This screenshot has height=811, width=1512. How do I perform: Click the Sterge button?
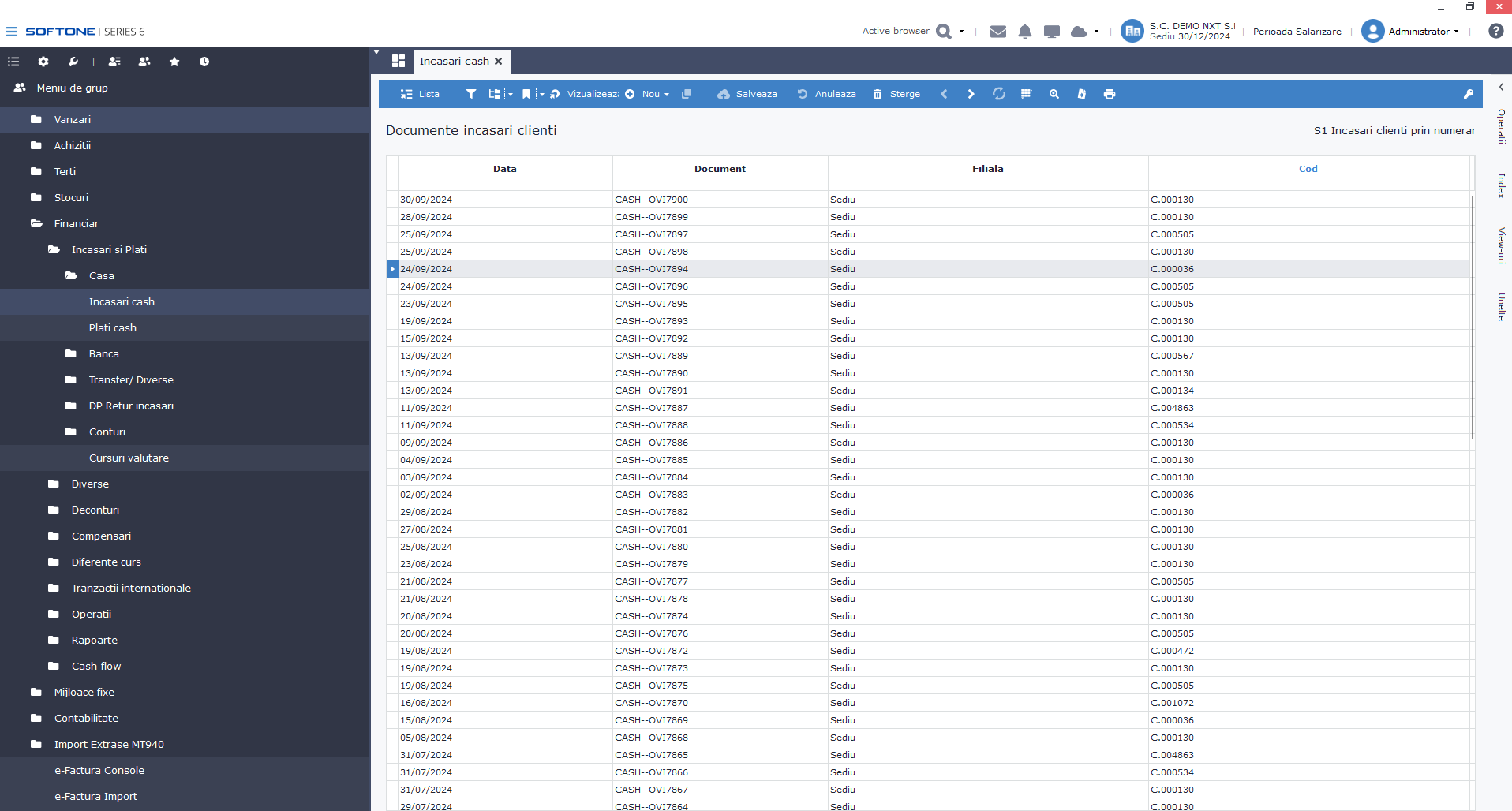896,94
